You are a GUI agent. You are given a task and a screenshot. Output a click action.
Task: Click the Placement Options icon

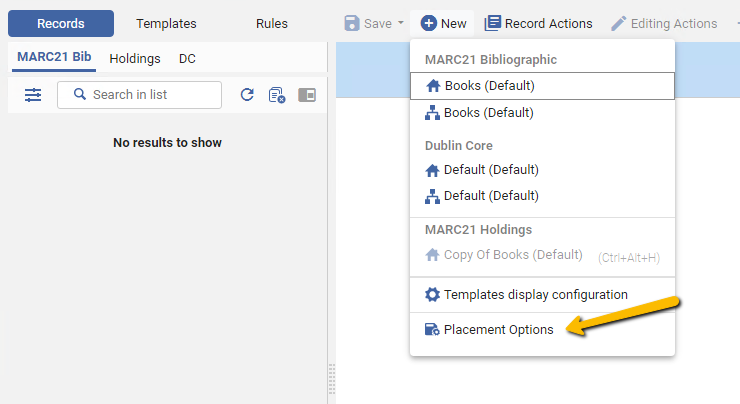[432, 329]
